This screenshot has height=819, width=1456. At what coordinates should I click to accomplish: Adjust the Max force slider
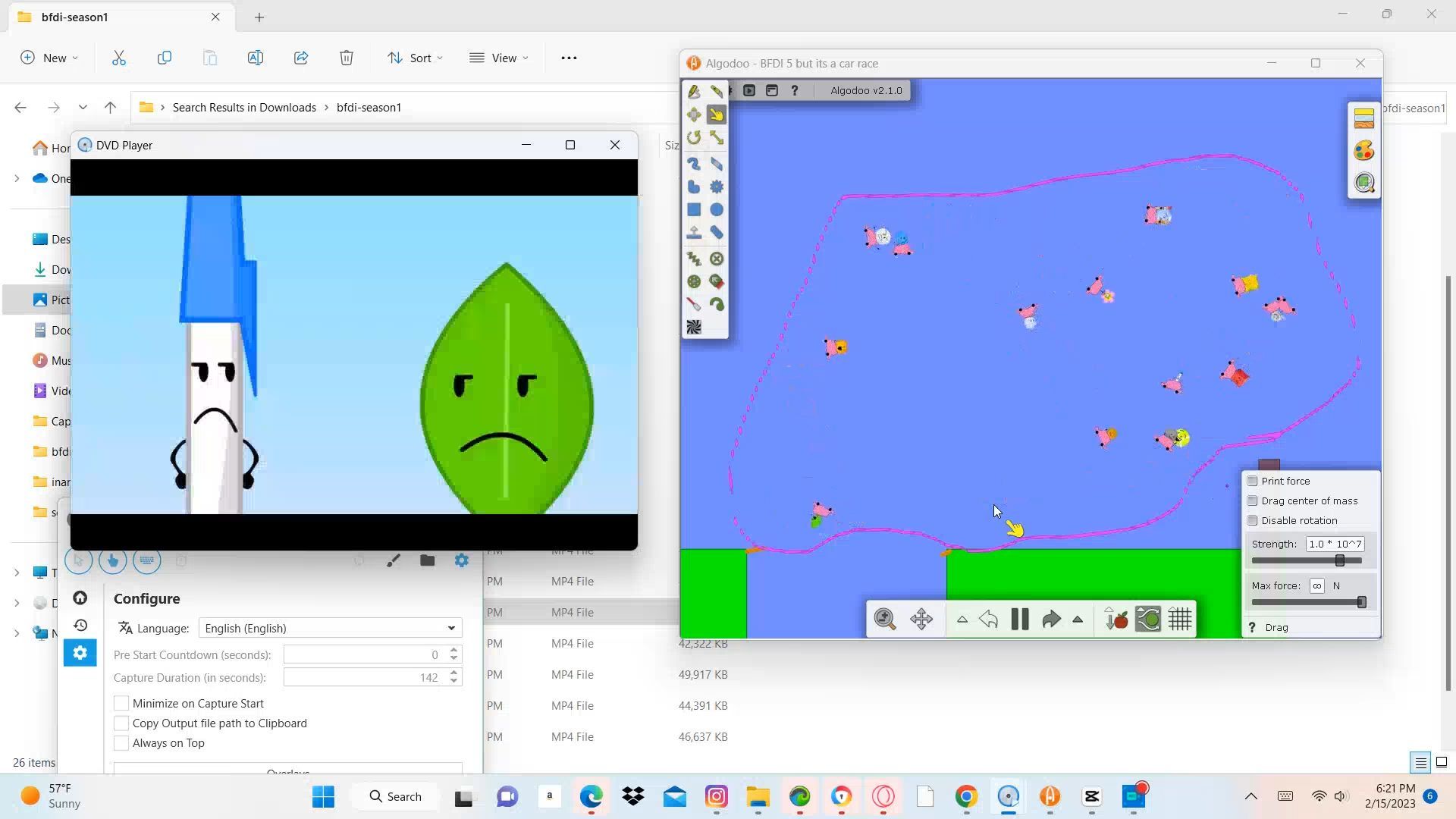[x=1361, y=602]
